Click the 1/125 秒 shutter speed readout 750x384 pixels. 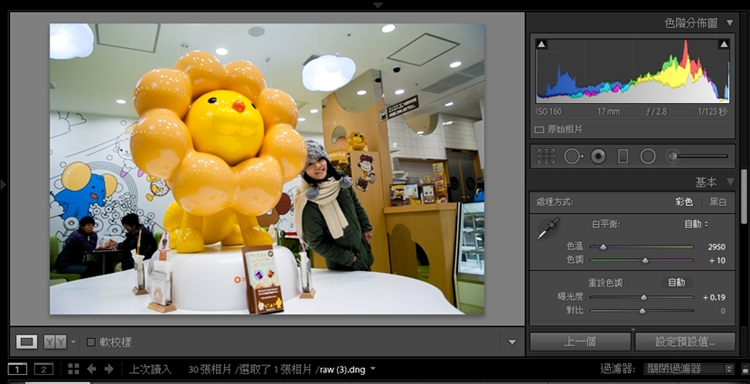click(712, 112)
